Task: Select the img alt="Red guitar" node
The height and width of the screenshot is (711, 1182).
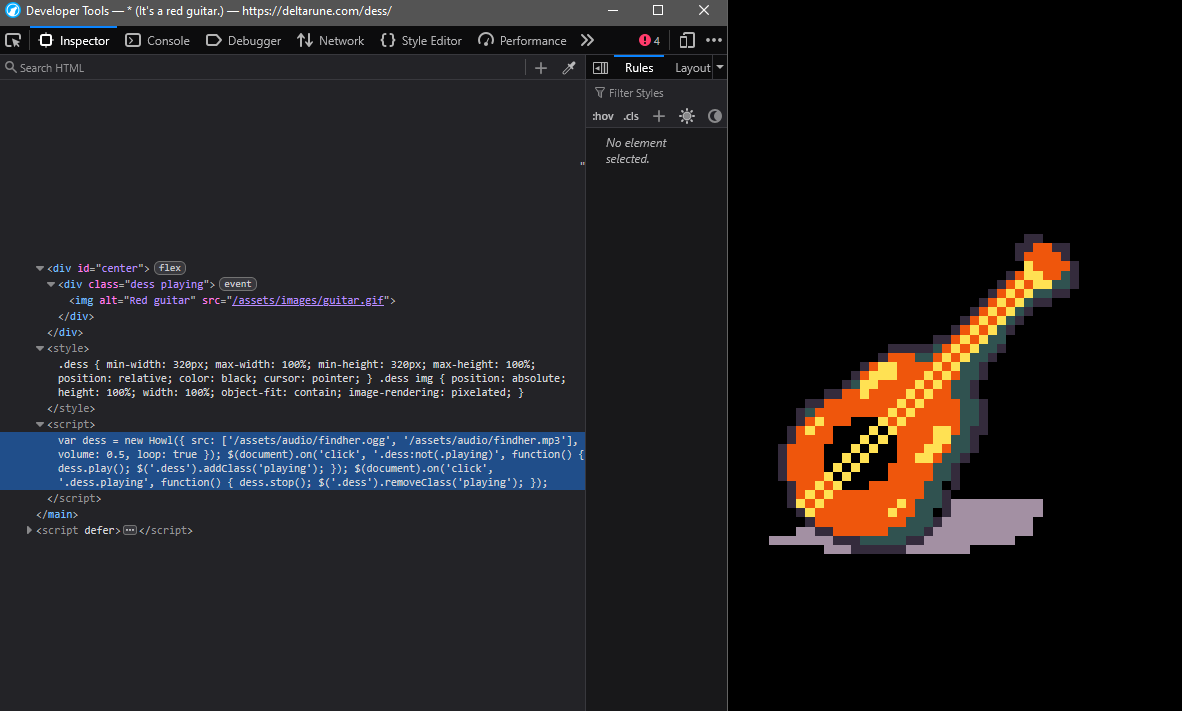Action: point(232,300)
